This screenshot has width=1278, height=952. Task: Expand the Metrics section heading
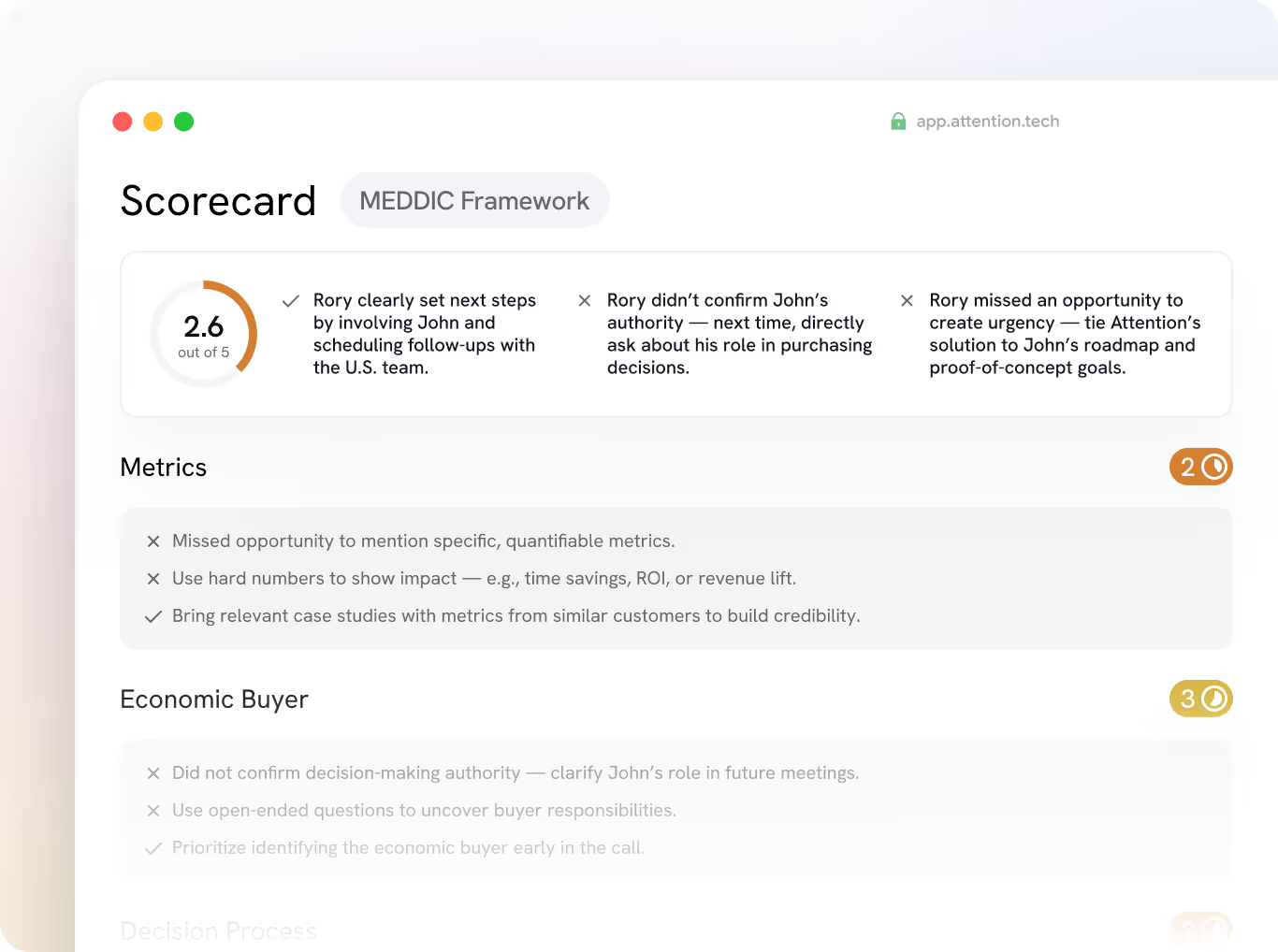coord(164,468)
